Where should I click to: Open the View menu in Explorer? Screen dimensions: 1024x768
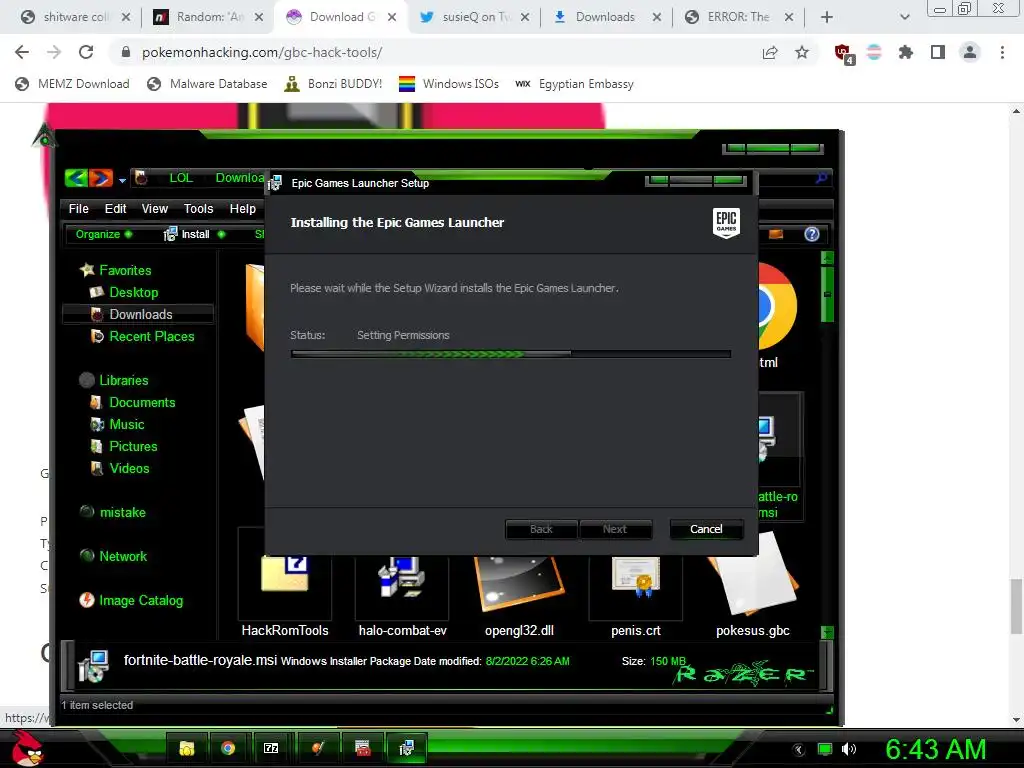tap(155, 208)
